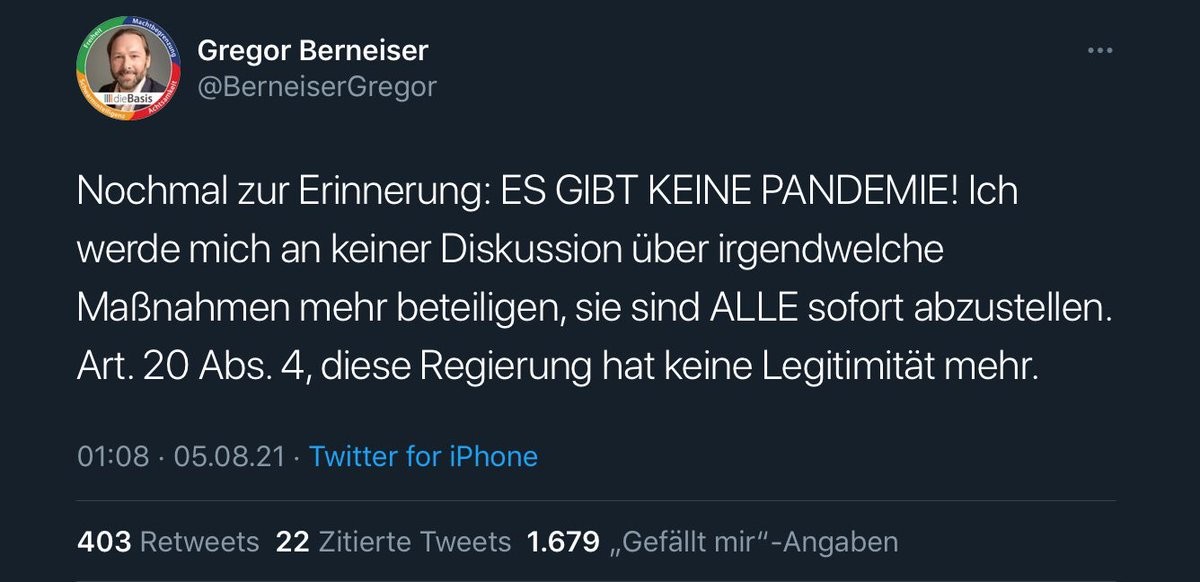Click the quoted tweets count number 22
The image size is (1200, 582).
coord(292,542)
